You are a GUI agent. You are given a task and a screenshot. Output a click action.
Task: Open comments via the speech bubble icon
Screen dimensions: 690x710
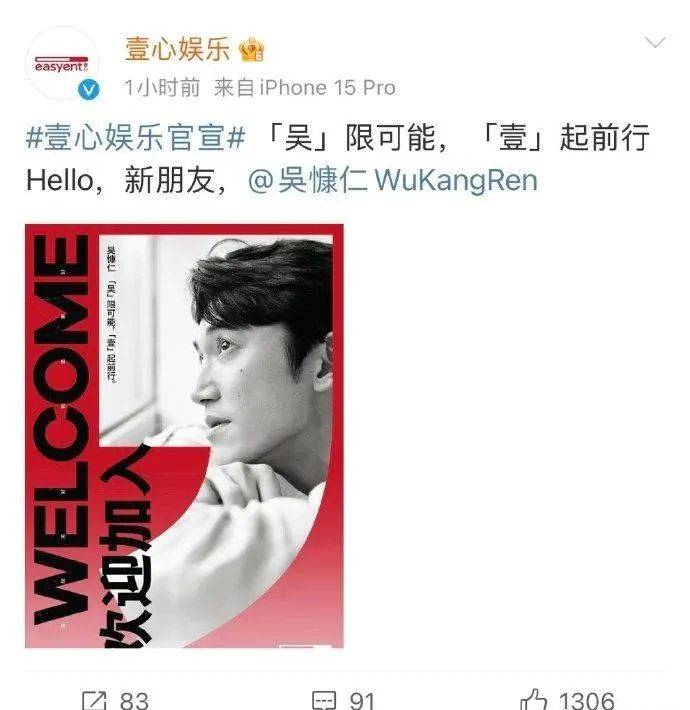(x=324, y=700)
